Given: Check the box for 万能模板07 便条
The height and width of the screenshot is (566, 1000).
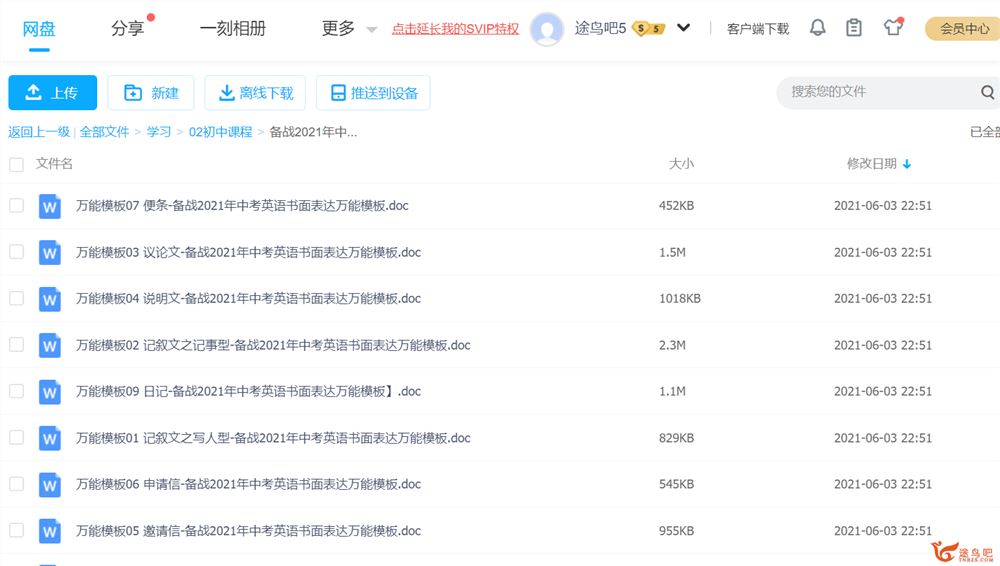Looking at the screenshot, I should click(x=17, y=205).
